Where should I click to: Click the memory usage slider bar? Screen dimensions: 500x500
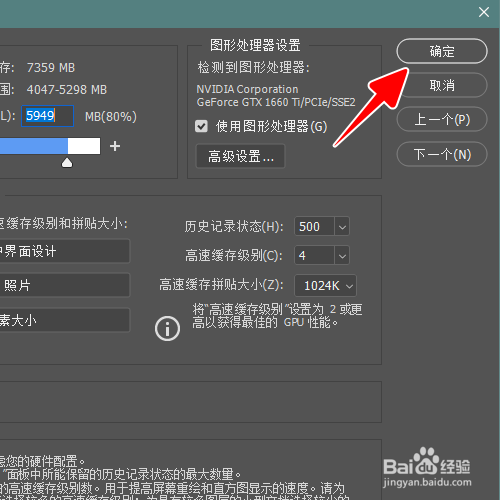(x=50, y=146)
